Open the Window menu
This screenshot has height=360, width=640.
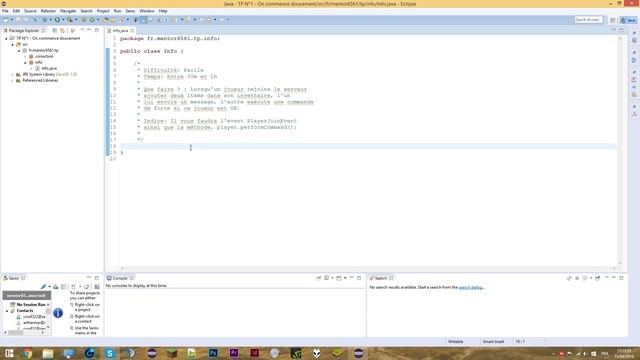coord(147,11)
